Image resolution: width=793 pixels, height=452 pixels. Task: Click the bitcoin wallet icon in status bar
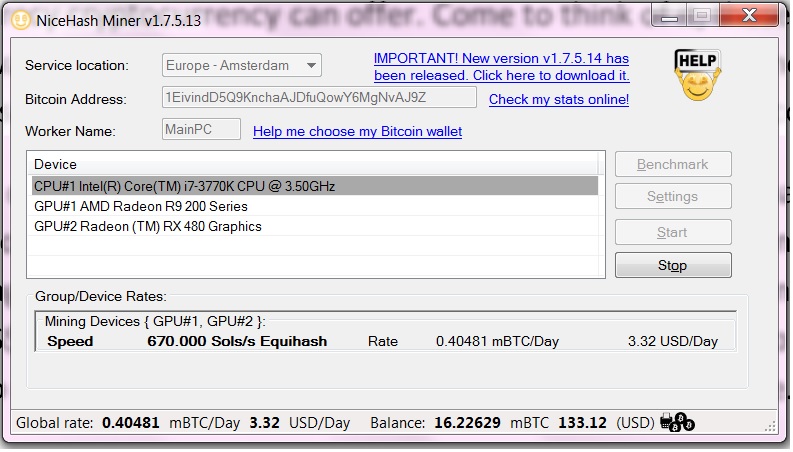pyautogui.click(x=677, y=422)
